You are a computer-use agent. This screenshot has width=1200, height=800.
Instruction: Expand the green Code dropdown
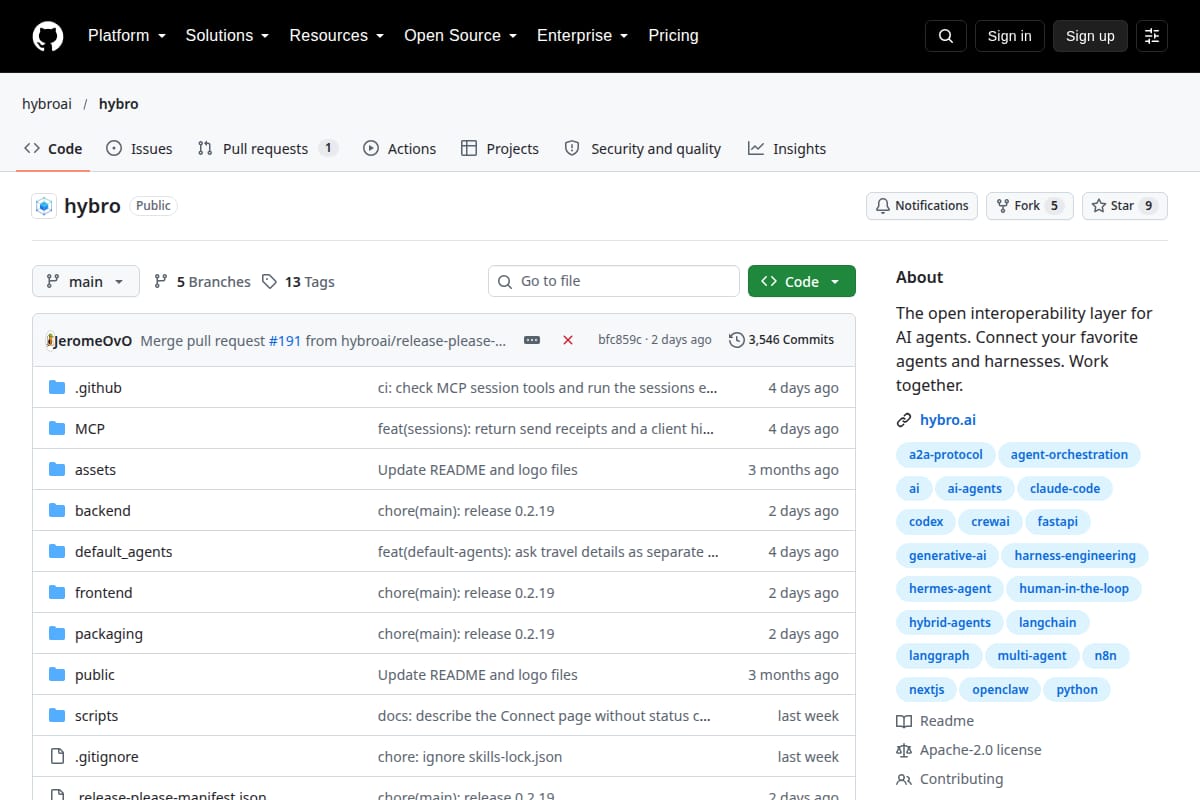(x=802, y=282)
